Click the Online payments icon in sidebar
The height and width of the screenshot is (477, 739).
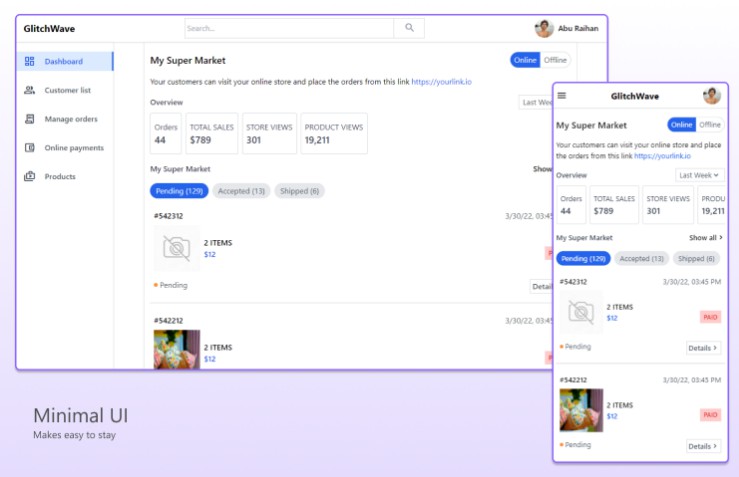click(x=29, y=148)
